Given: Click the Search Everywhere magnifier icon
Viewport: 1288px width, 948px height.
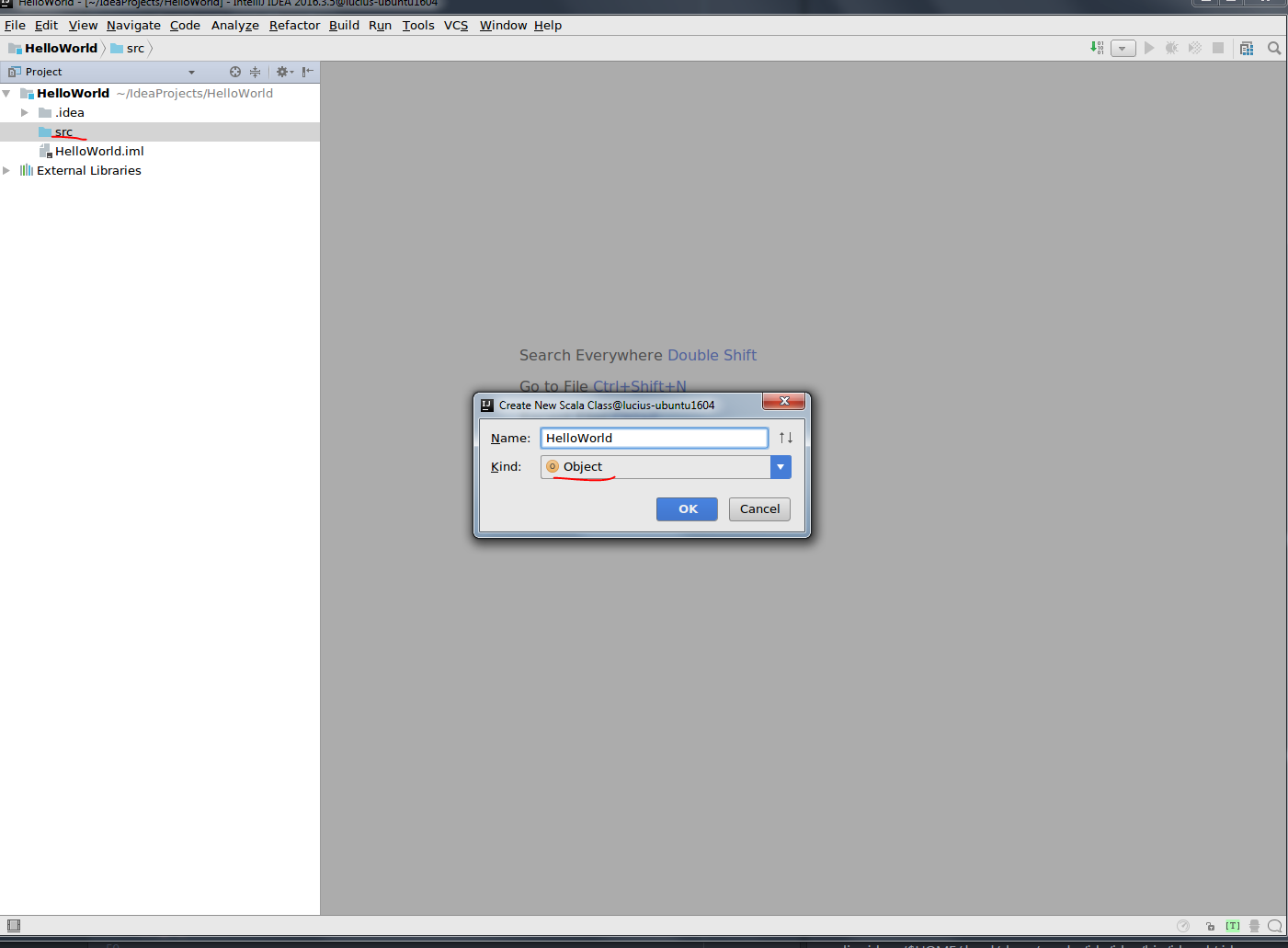Looking at the screenshot, I should click(1274, 48).
